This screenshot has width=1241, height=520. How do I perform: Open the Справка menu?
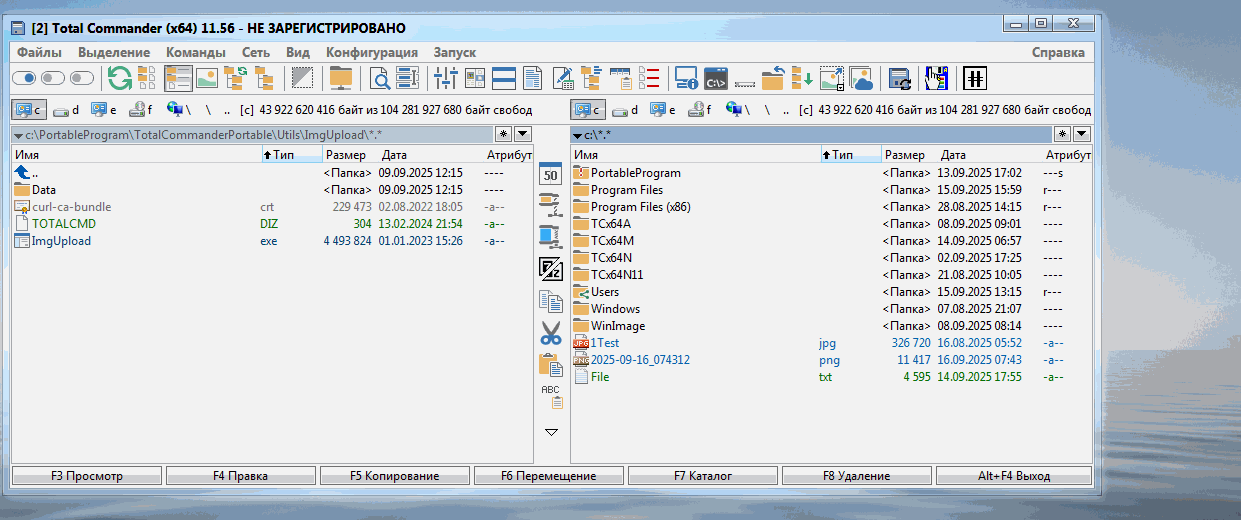[x=1058, y=52]
